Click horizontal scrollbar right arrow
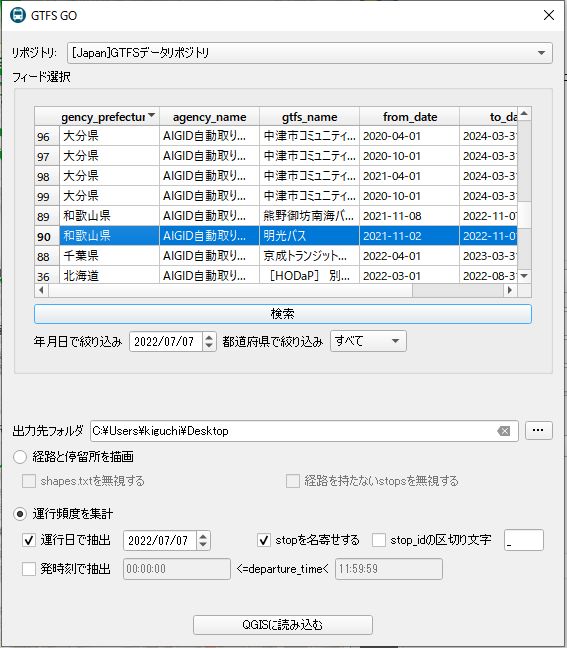This screenshot has height=648, width=567. 510,290
